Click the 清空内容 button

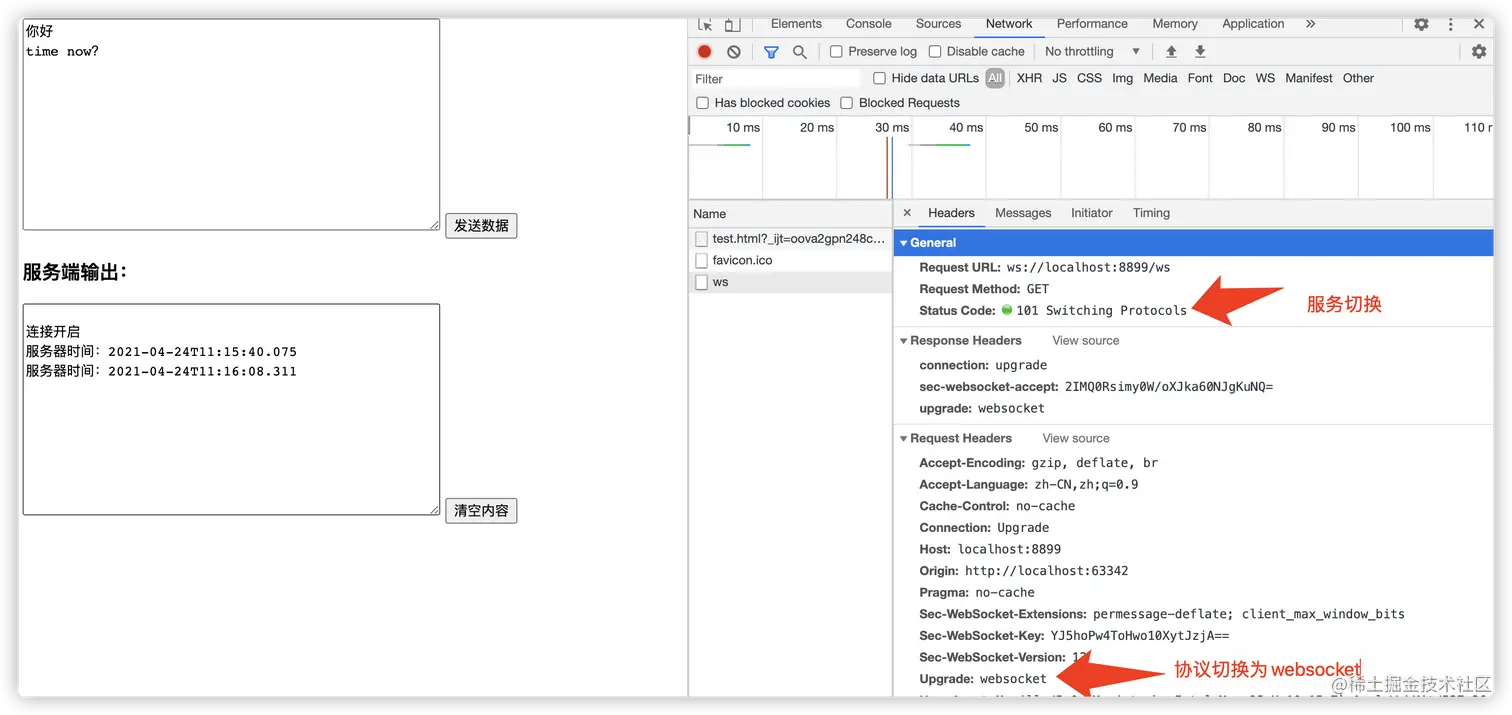481,511
